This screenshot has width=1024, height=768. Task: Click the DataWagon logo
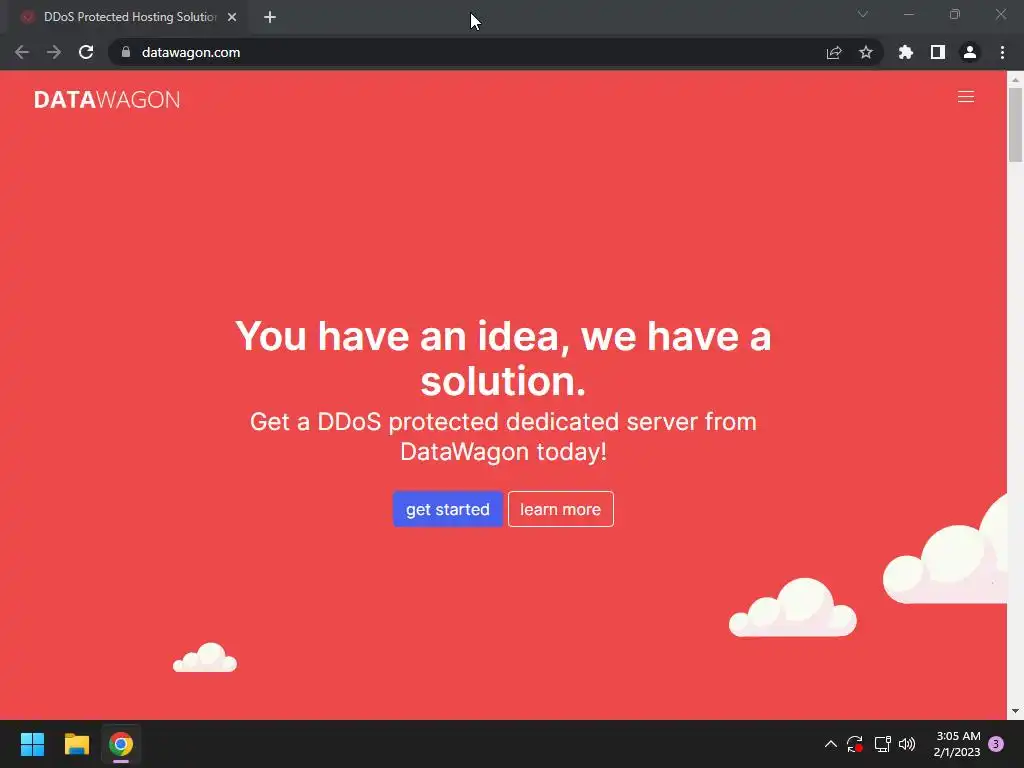[x=107, y=99]
